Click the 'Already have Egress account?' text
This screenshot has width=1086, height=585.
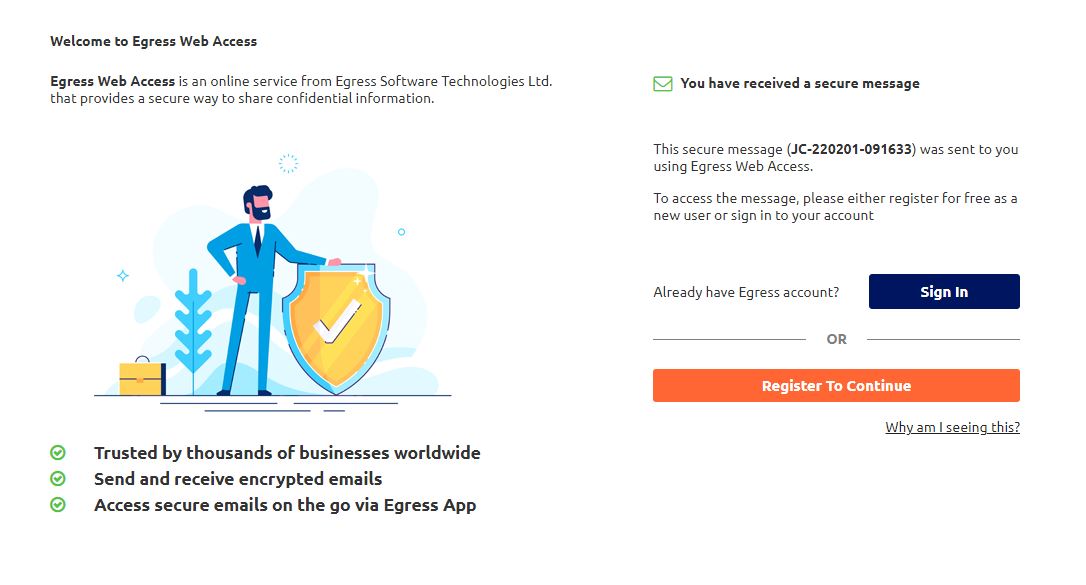pyautogui.click(x=746, y=292)
